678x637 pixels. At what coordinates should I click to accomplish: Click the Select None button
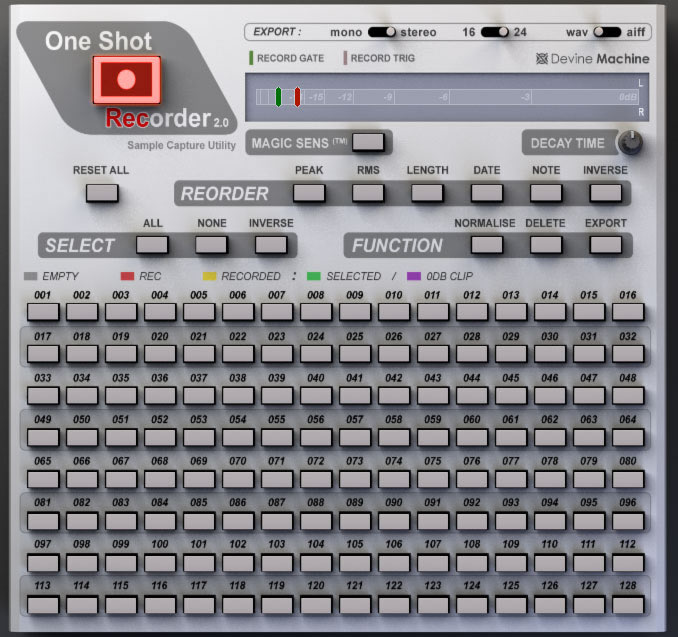pos(211,245)
